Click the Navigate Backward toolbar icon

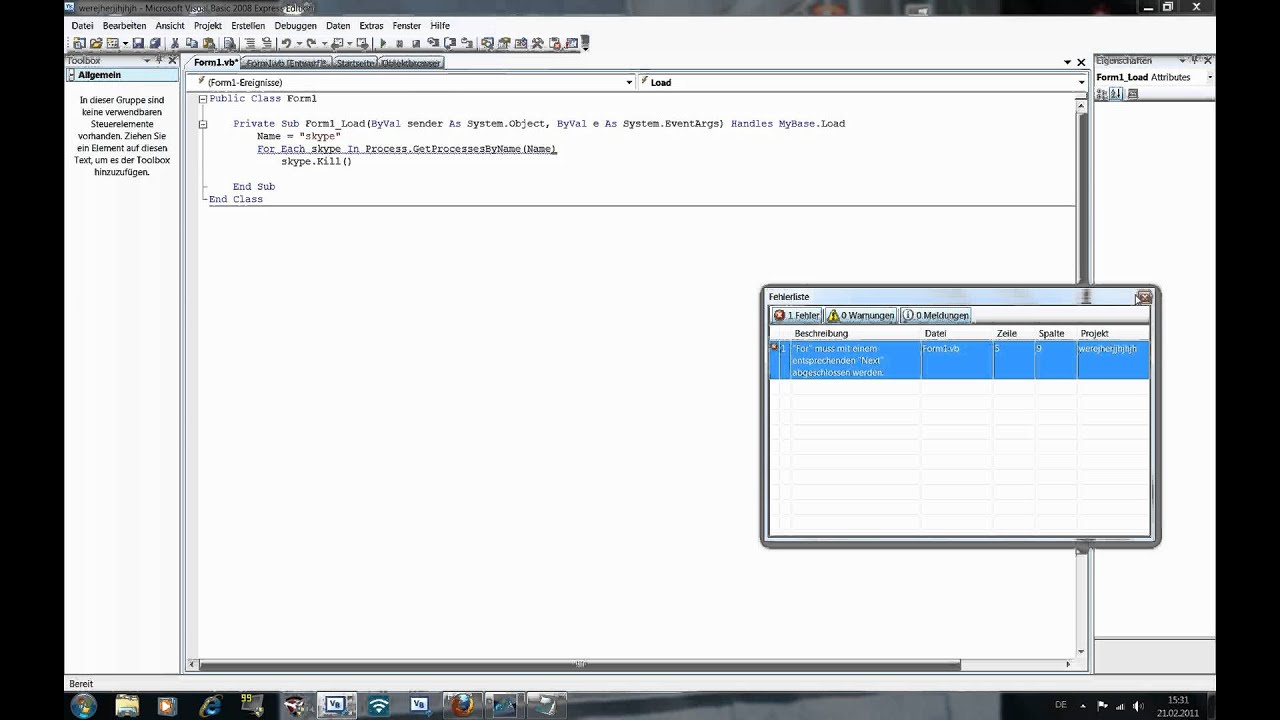(337, 43)
